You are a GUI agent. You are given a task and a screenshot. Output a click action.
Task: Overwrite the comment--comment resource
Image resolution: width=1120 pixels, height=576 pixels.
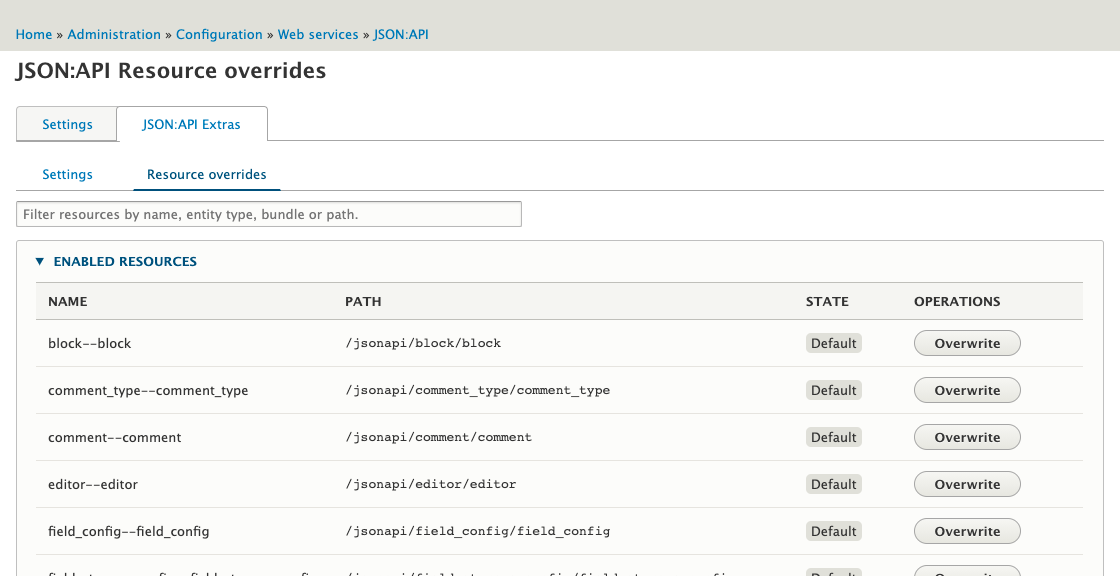pos(967,437)
